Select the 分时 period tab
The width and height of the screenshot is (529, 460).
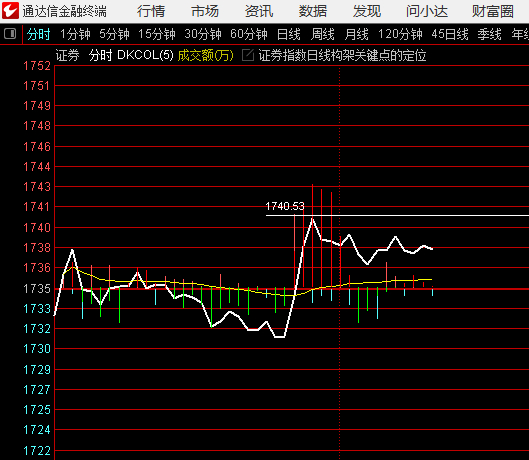pyautogui.click(x=38, y=34)
